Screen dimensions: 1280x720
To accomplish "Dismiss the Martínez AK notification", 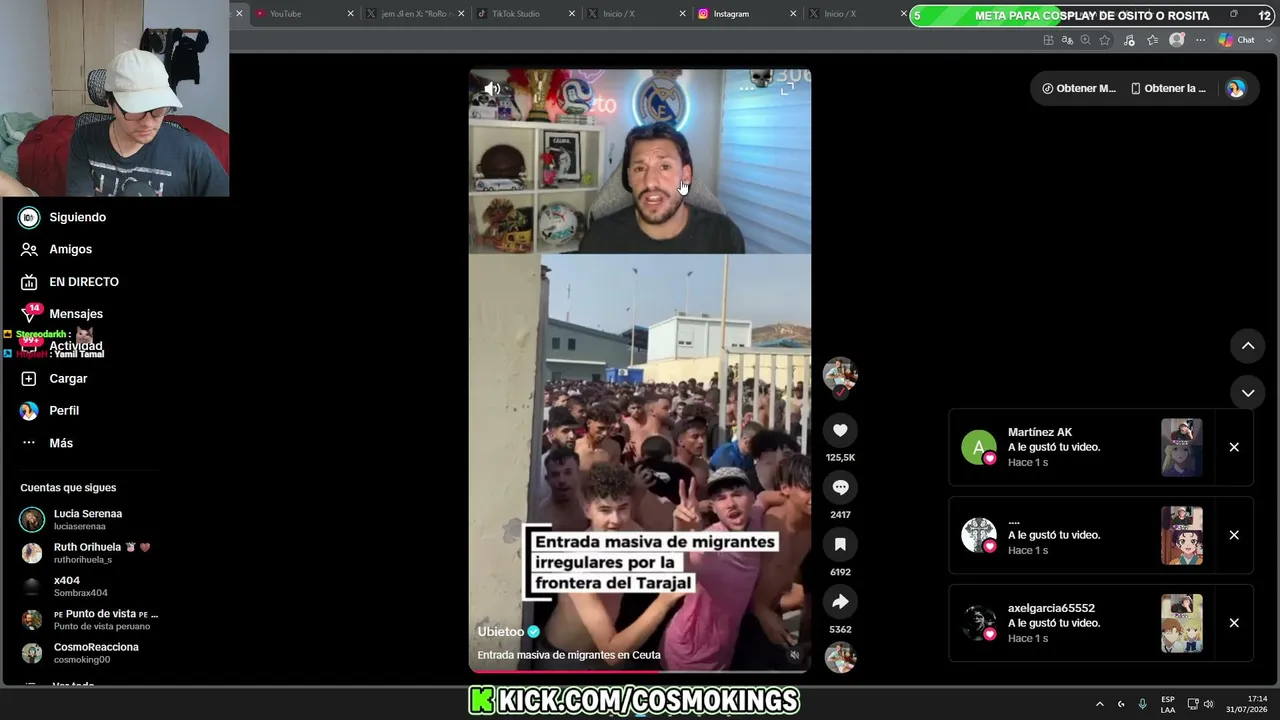I will (1234, 447).
